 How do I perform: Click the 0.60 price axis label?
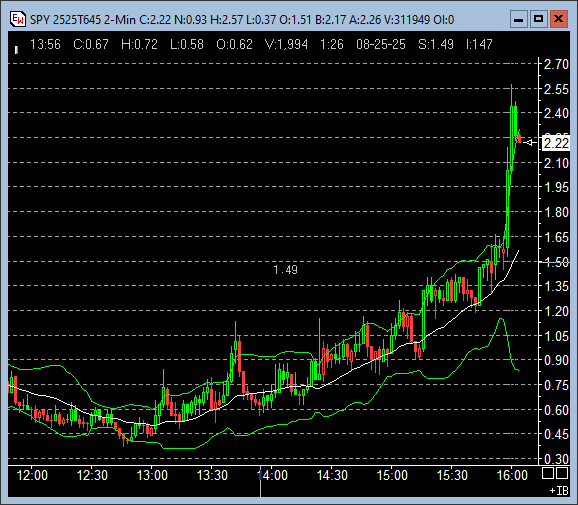coord(556,410)
